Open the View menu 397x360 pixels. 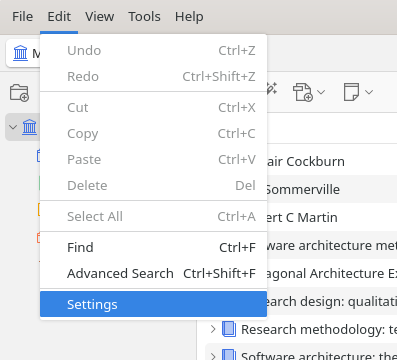click(x=99, y=16)
